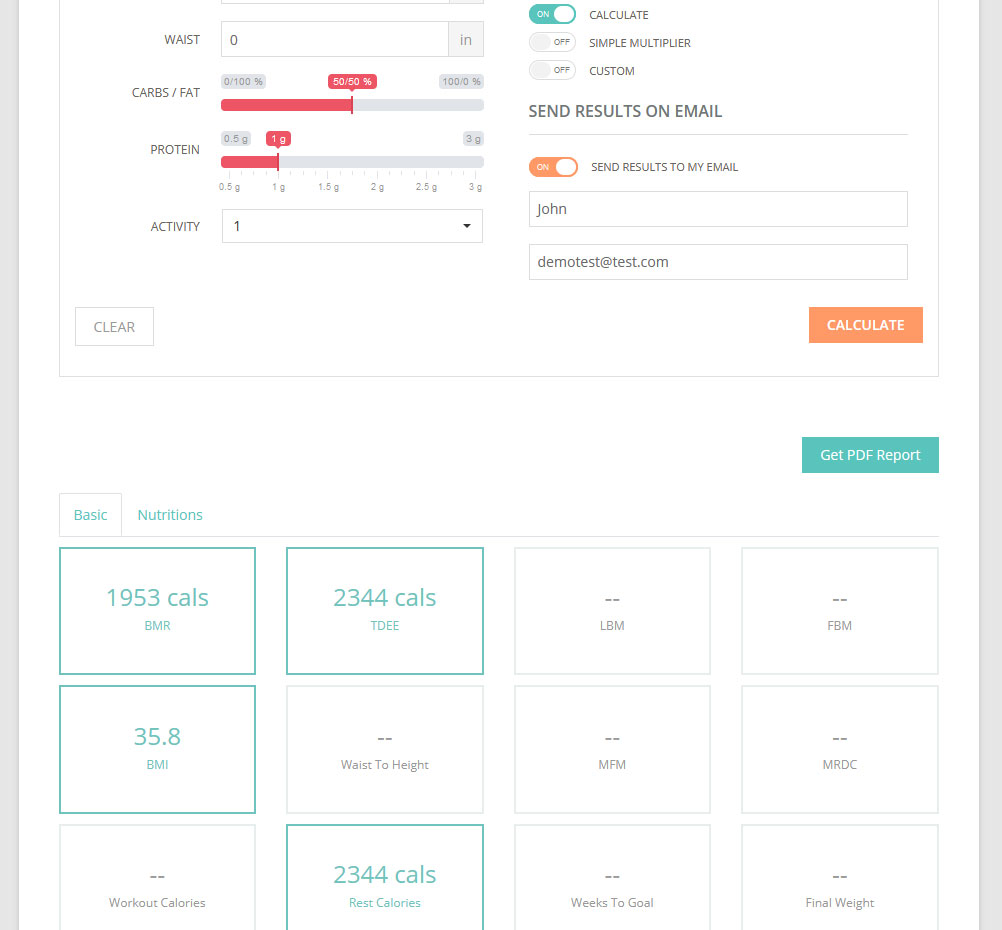Click the Protein slider handle
This screenshot has height=930, width=1002.
point(278,162)
